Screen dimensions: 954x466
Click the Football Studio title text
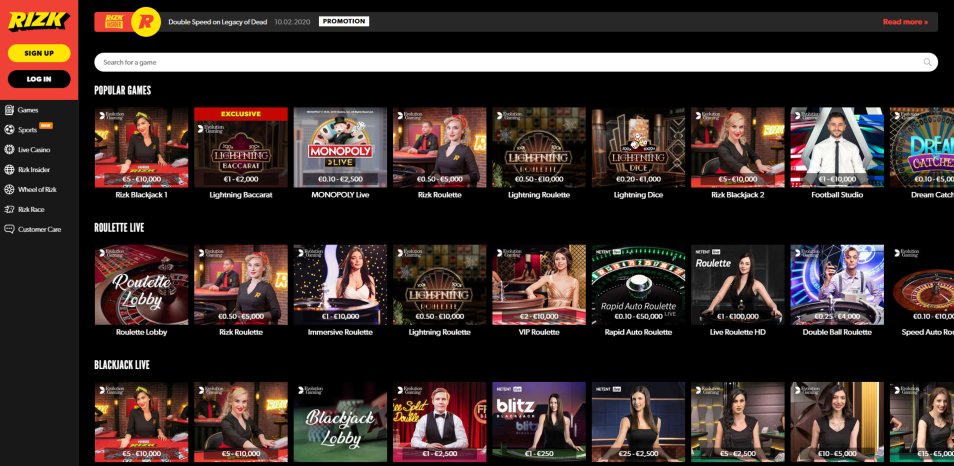[x=837, y=195]
